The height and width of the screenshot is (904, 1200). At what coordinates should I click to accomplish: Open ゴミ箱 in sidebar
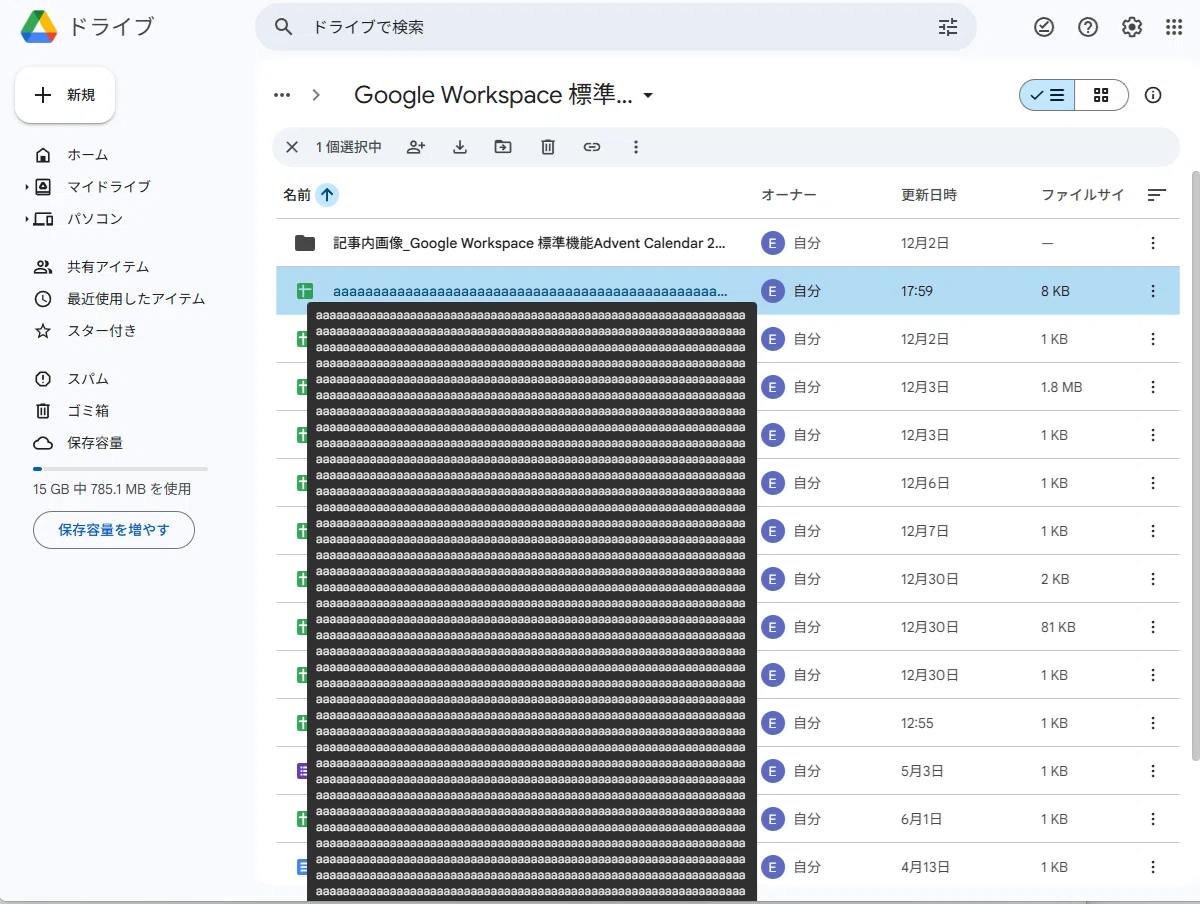point(88,411)
